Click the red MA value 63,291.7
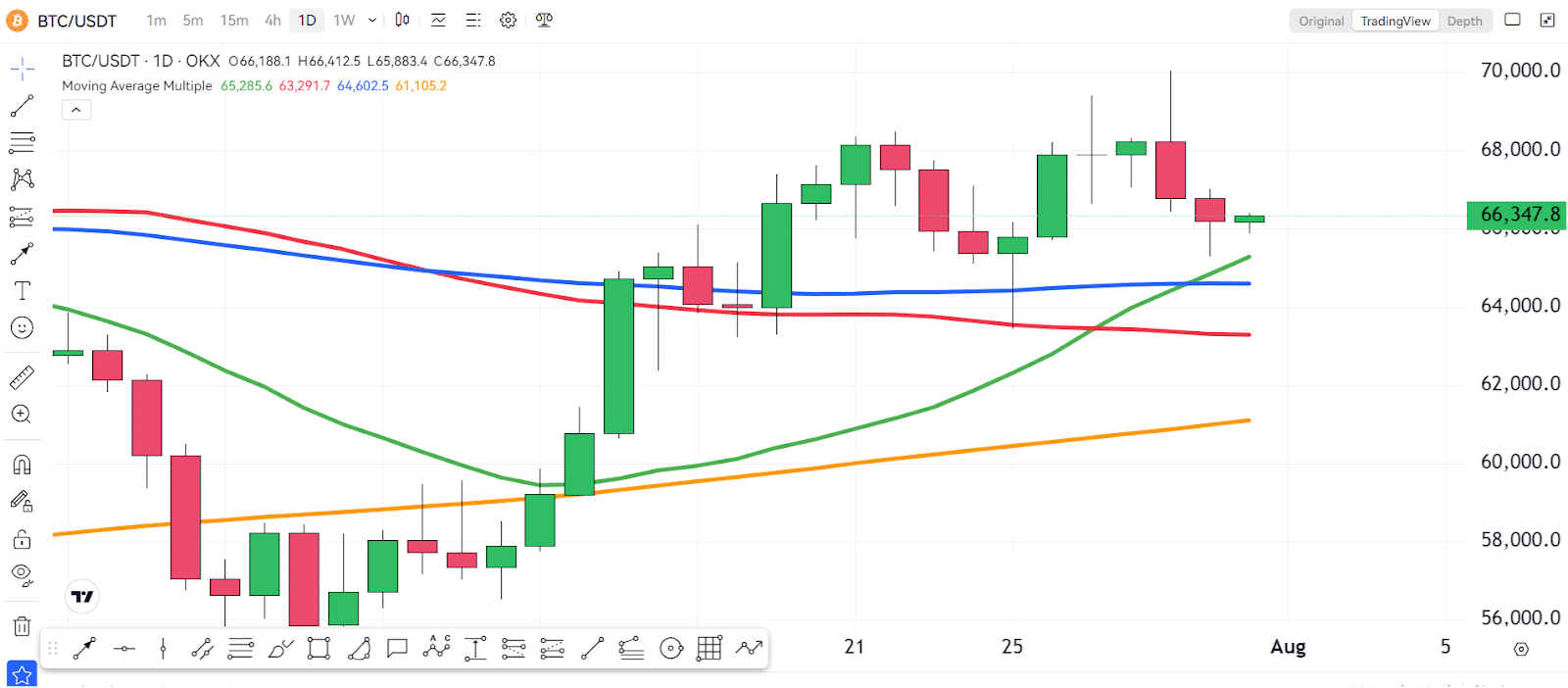1568x688 pixels. [x=305, y=86]
